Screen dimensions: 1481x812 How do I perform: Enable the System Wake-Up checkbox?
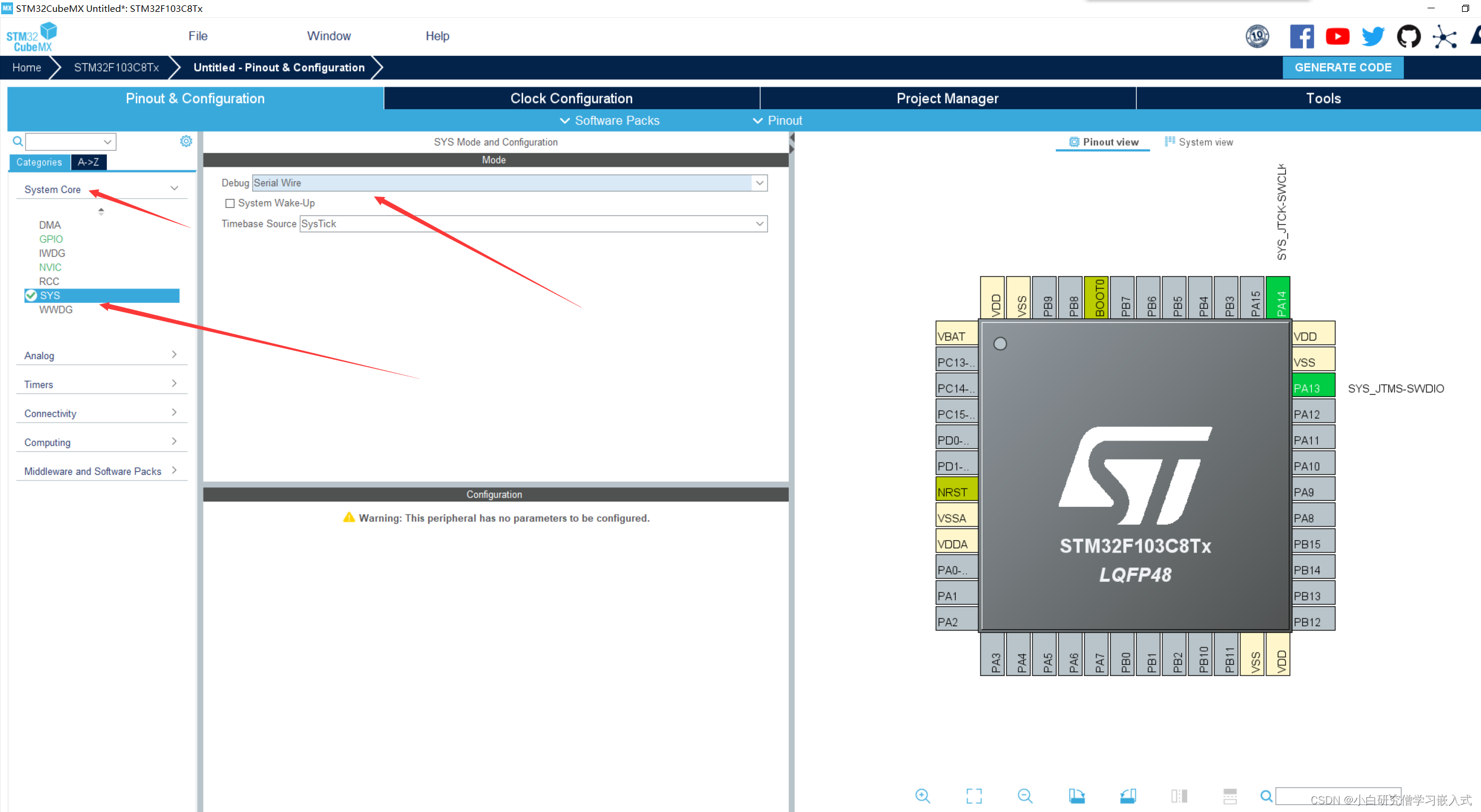[x=230, y=203]
